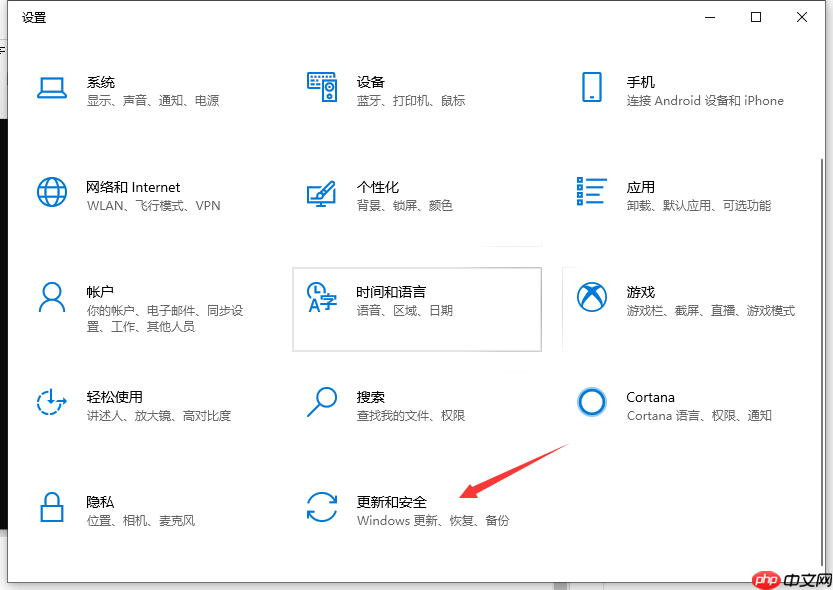Maximize the 设置 window

click(756, 17)
